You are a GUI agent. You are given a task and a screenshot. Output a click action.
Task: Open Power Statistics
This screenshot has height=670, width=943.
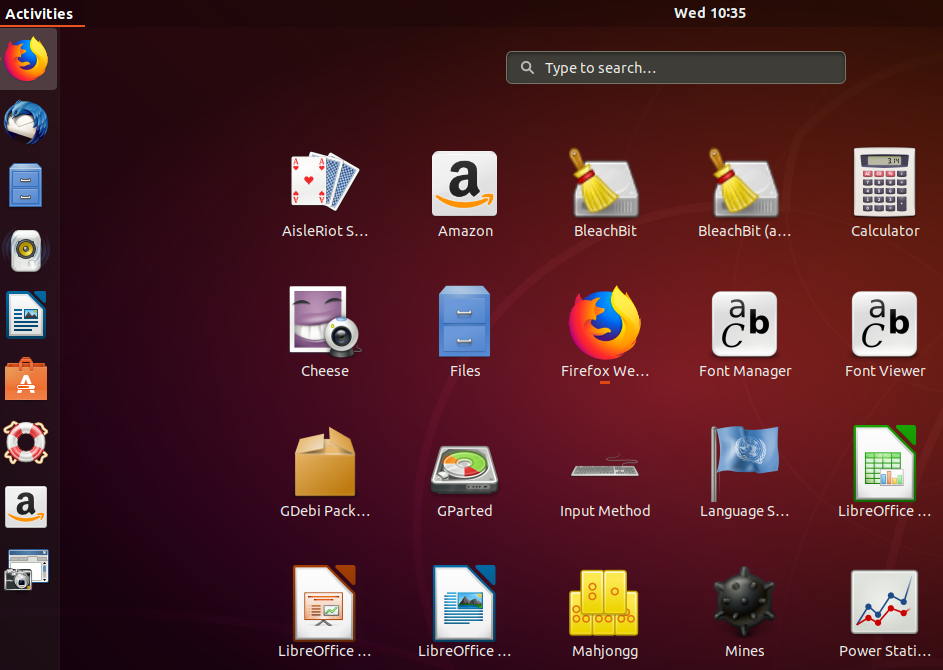point(885,613)
